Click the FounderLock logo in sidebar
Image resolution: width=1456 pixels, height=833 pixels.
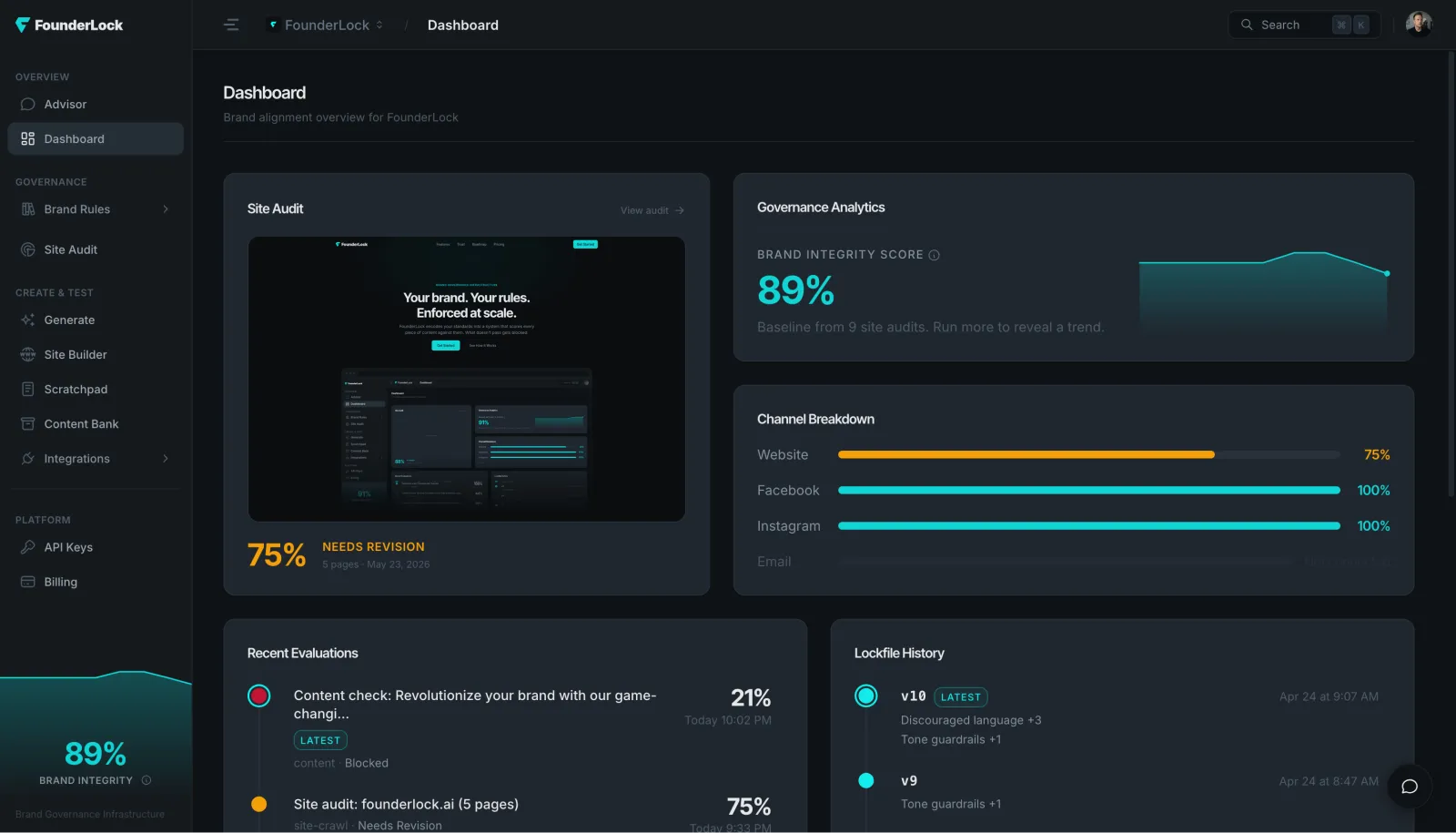click(x=69, y=25)
